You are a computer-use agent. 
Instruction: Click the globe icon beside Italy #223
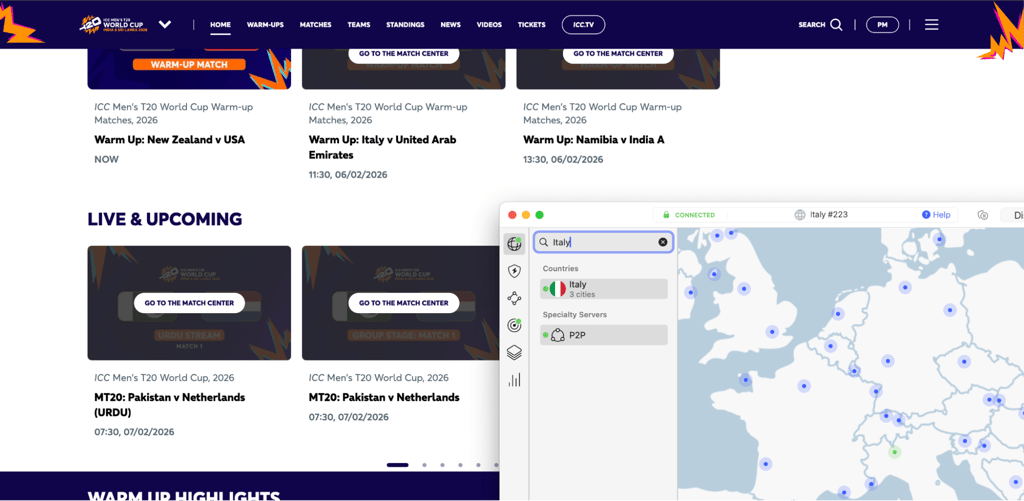799,215
